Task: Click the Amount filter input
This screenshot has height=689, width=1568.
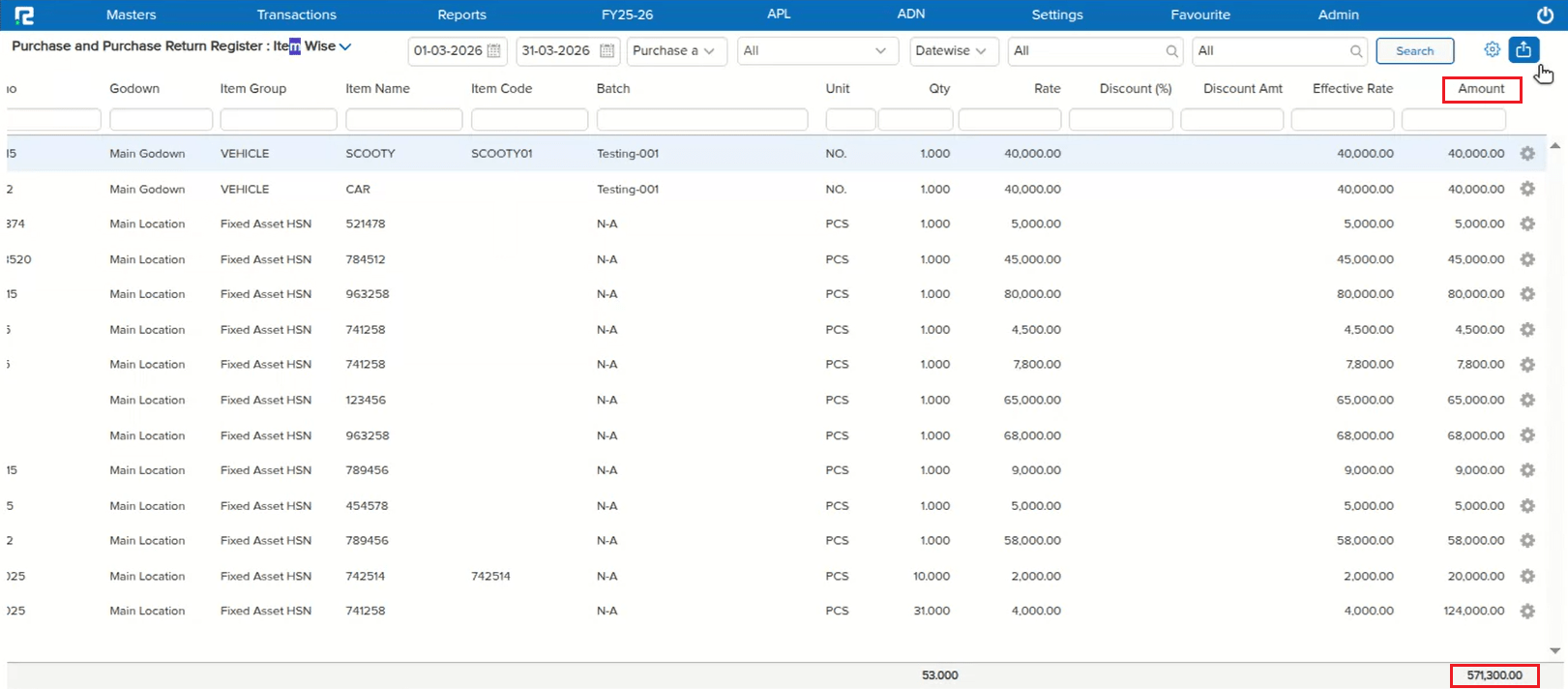Action: click(x=1454, y=119)
